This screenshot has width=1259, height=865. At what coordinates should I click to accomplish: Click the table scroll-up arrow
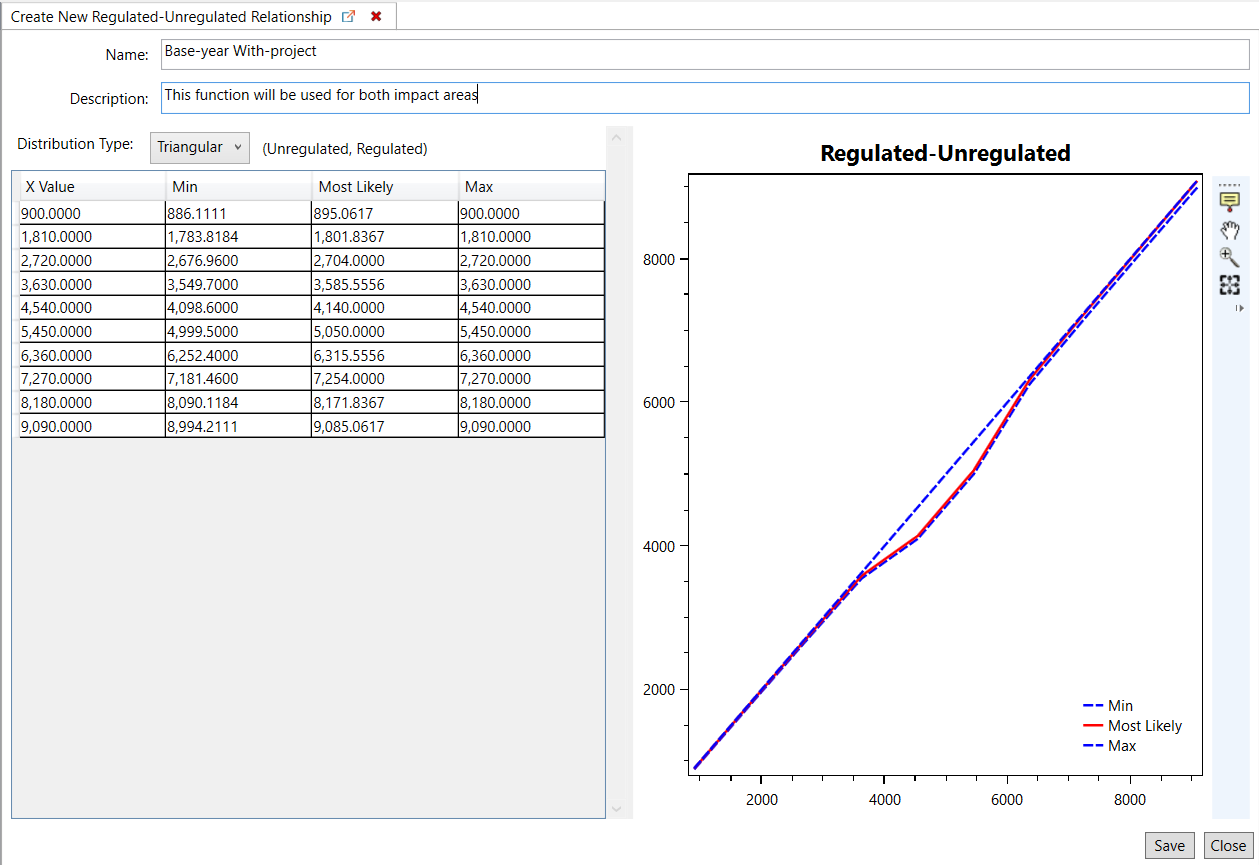616,137
